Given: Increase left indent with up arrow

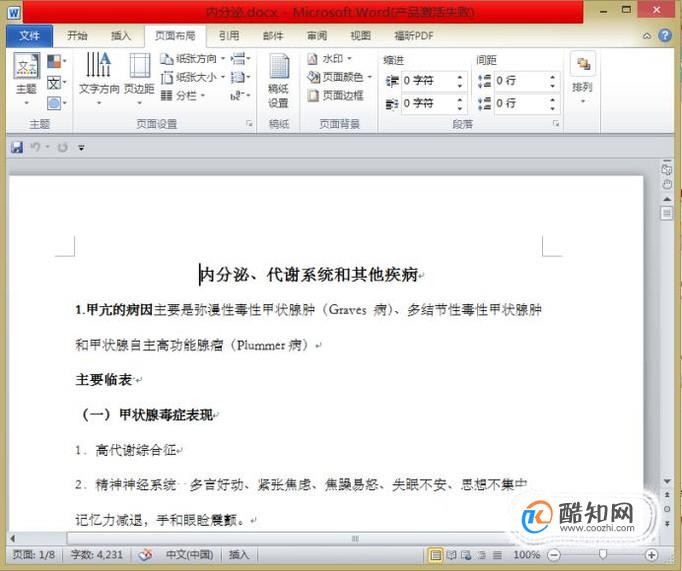Looking at the screenshot, I should (x=460, y=77).
